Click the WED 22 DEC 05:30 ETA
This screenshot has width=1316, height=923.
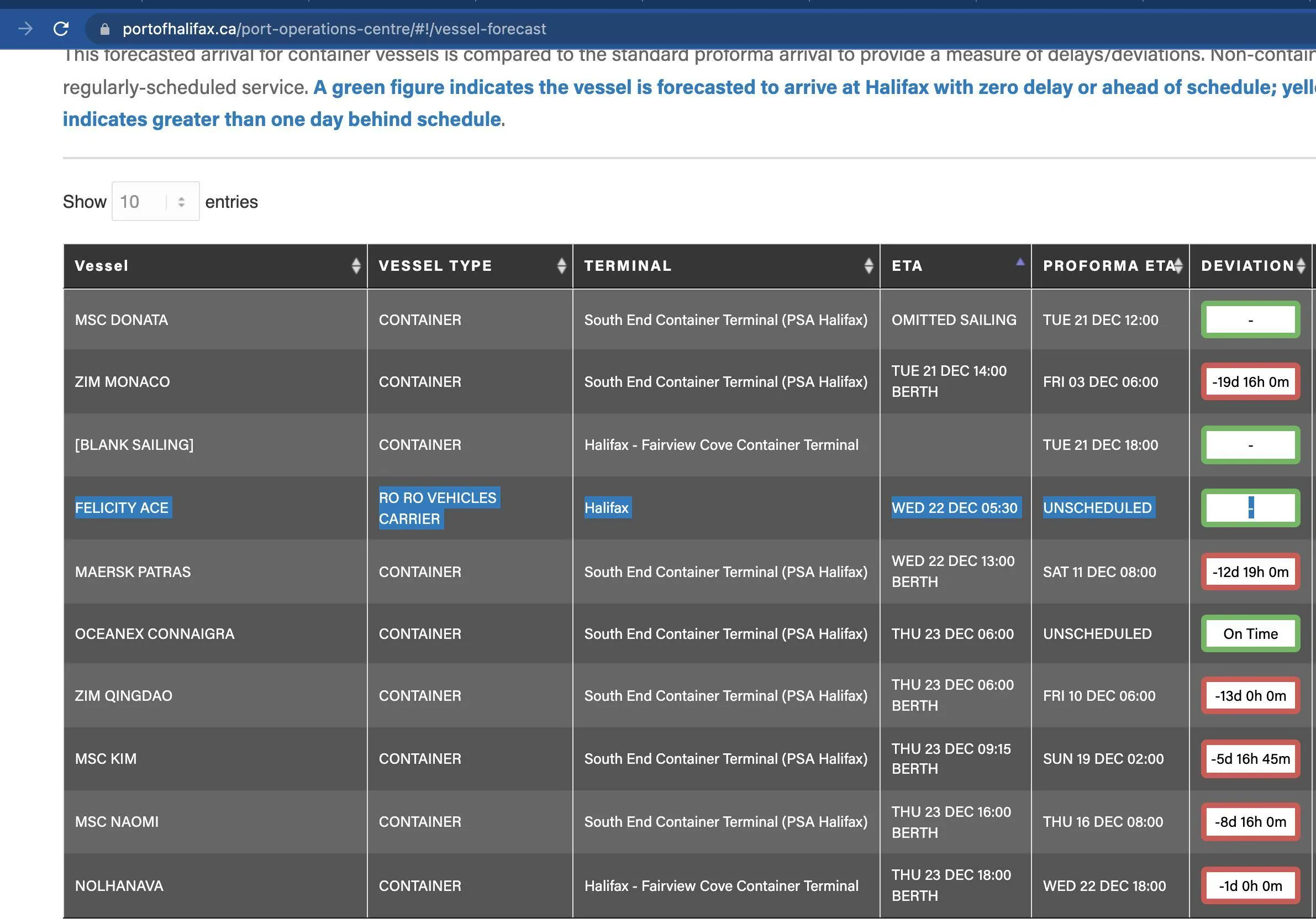(954, 508)
